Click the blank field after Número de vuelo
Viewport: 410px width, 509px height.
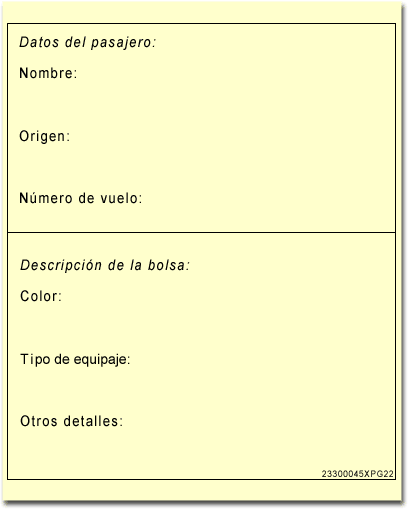pos(268,198)
